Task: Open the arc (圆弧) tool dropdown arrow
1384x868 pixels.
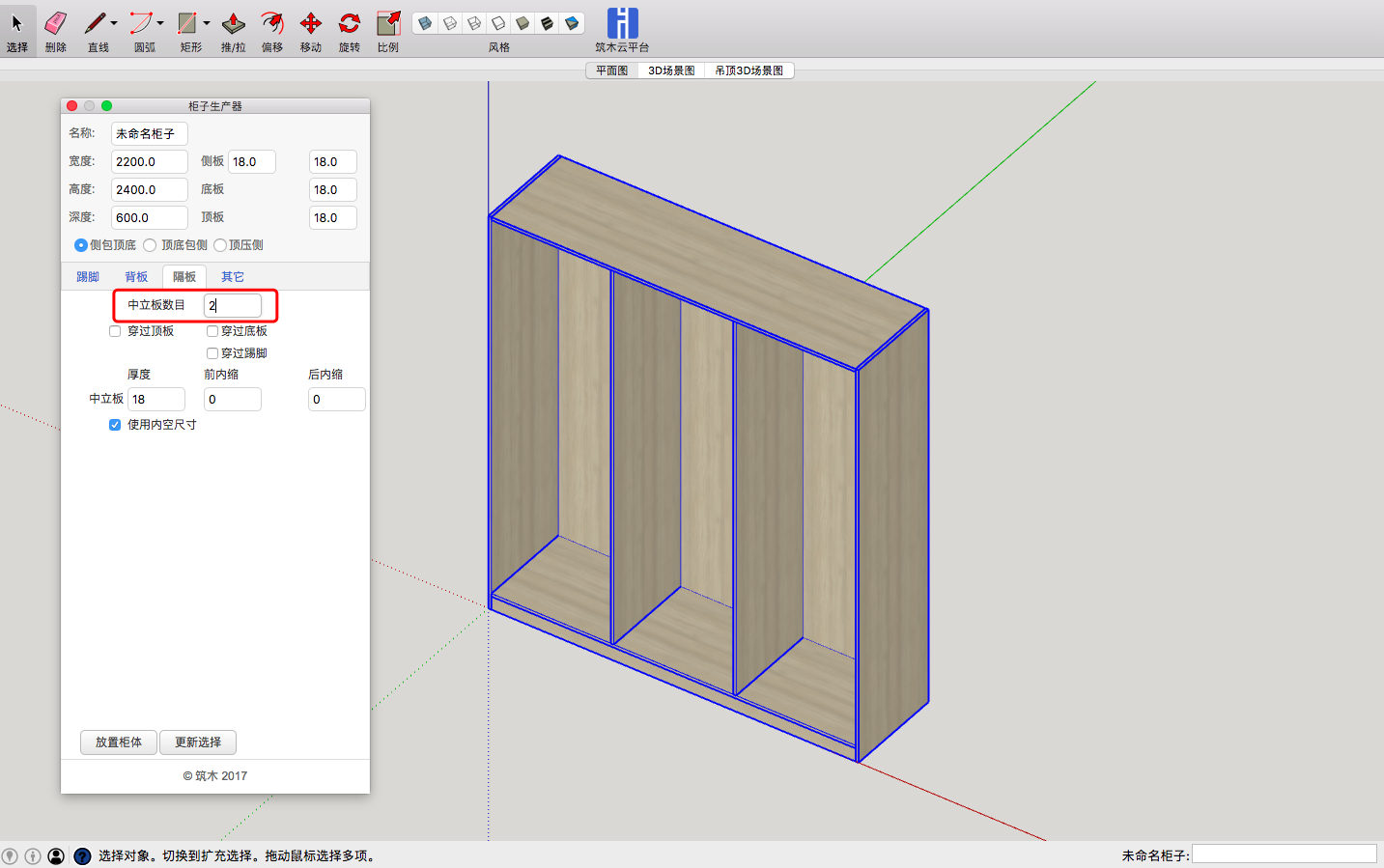Action: [160, 23]
